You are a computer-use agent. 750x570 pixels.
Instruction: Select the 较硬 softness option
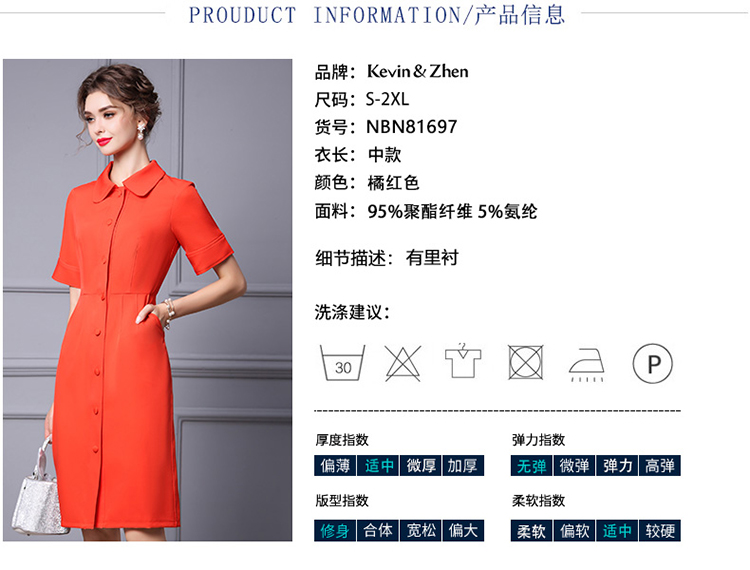(x=660, y=531)
